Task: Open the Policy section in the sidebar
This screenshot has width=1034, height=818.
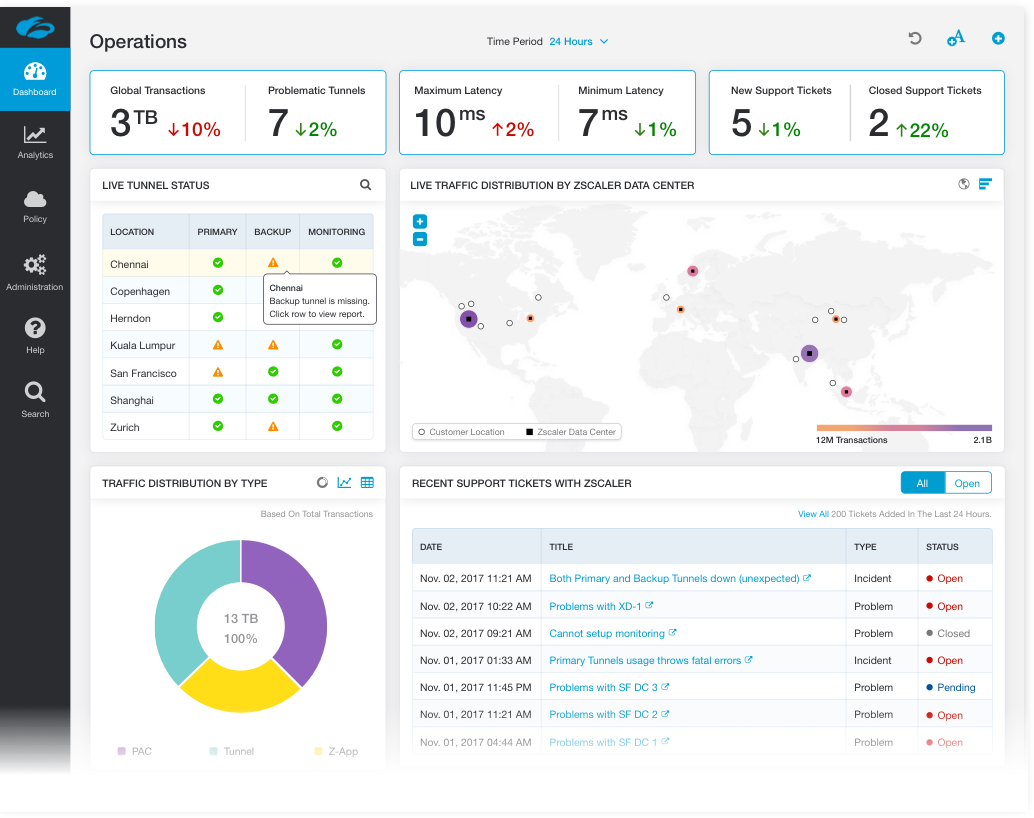Action: point(35,206)
